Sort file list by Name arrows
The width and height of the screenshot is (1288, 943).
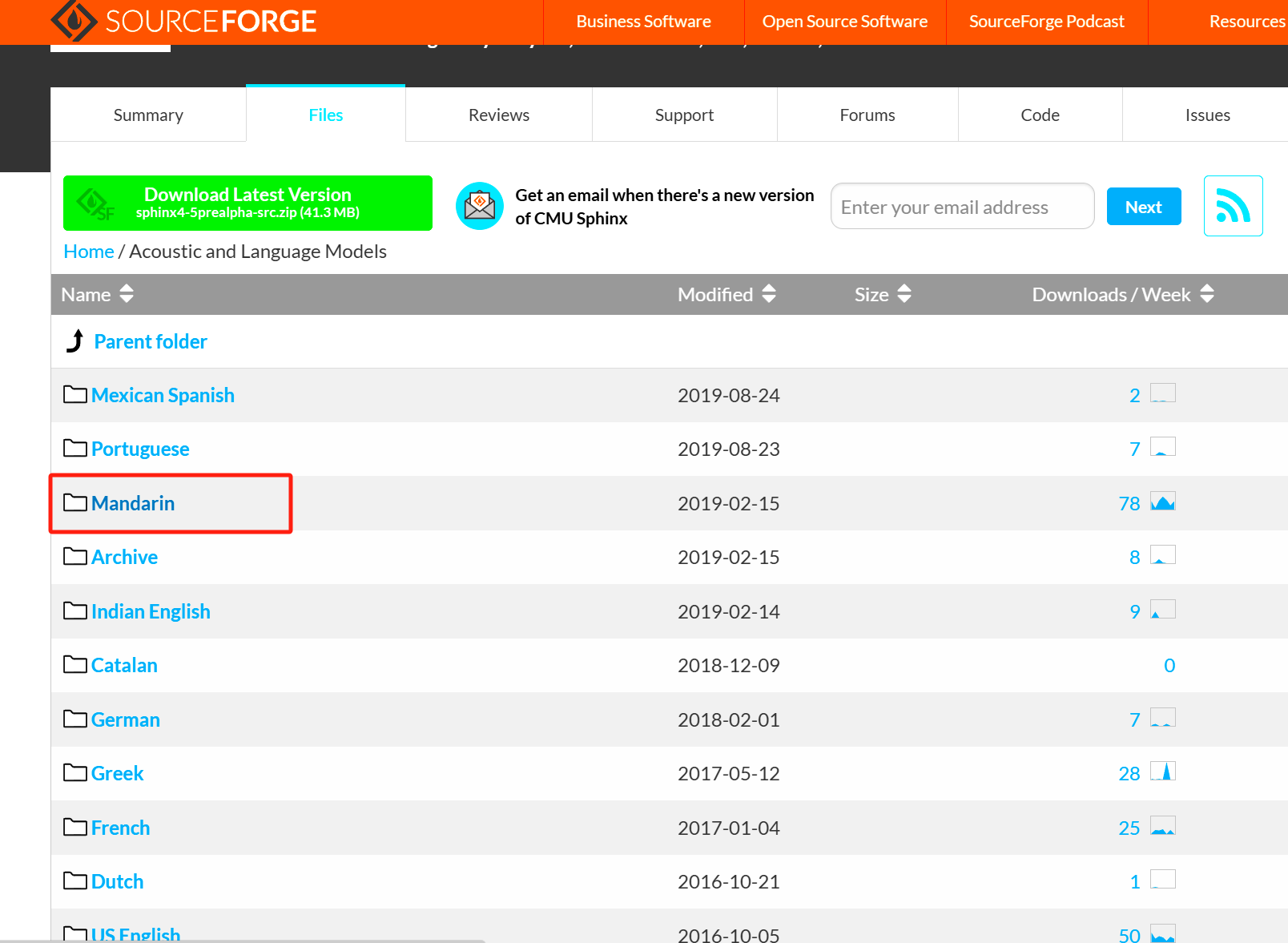(x=127, y=294)
